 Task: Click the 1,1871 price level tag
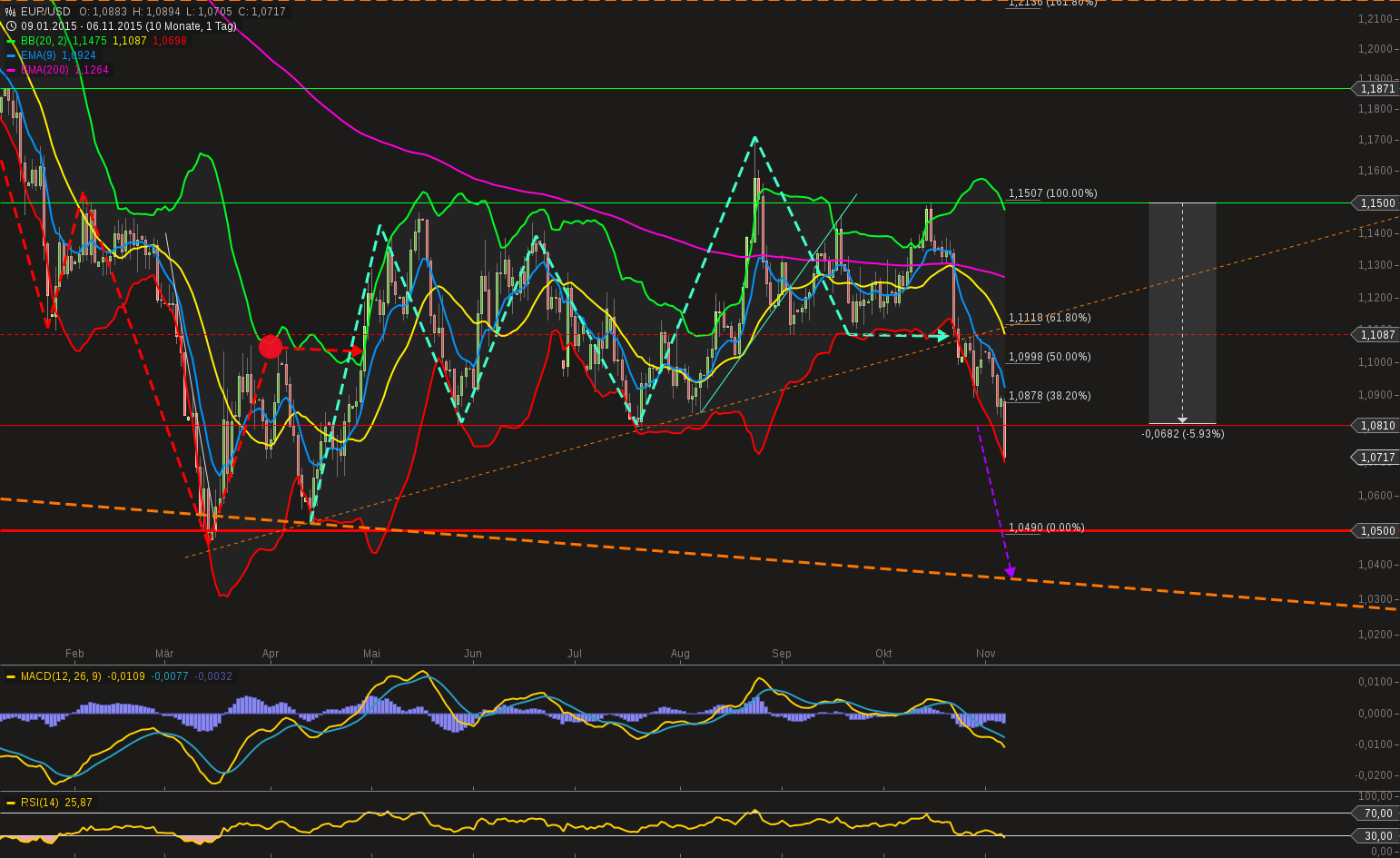click(x=1376, y=89)
